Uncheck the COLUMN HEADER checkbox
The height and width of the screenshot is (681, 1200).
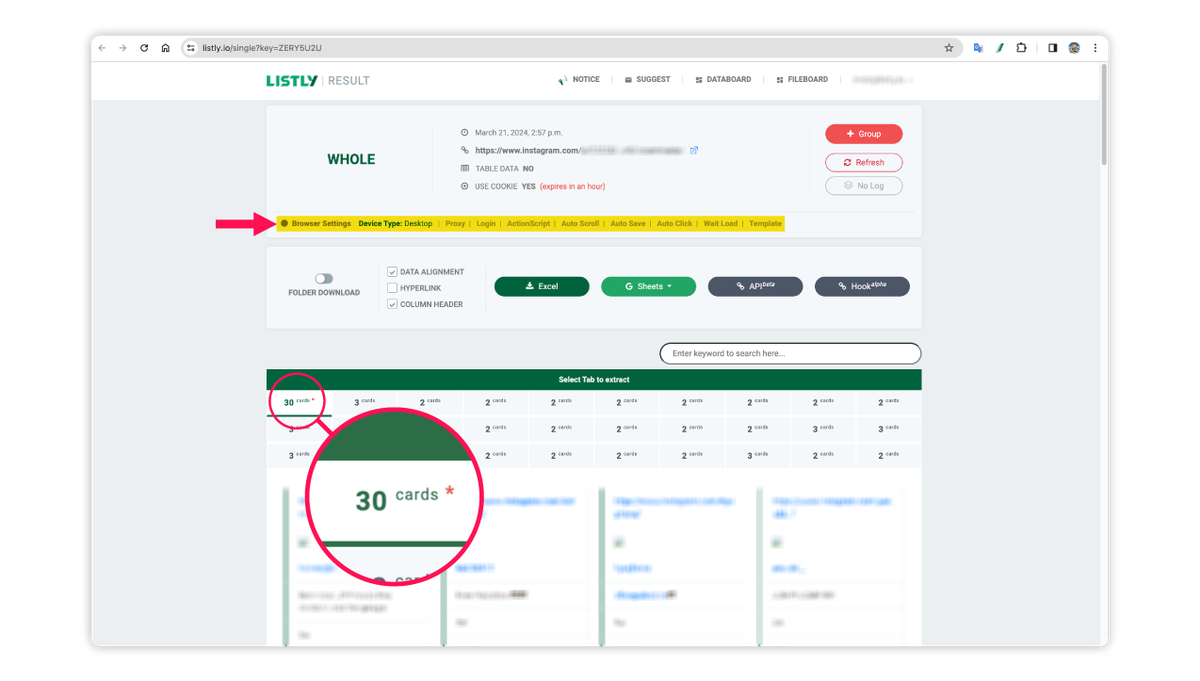tap(392, 304)
